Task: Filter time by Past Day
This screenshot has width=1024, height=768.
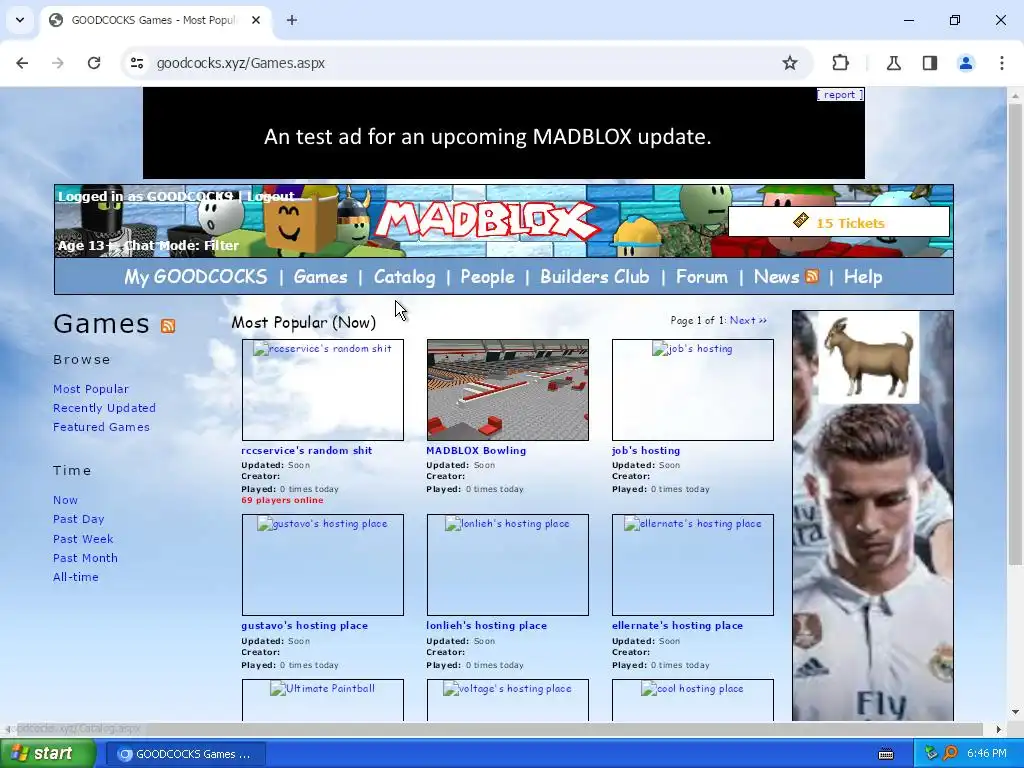Action: pos(78,519)
